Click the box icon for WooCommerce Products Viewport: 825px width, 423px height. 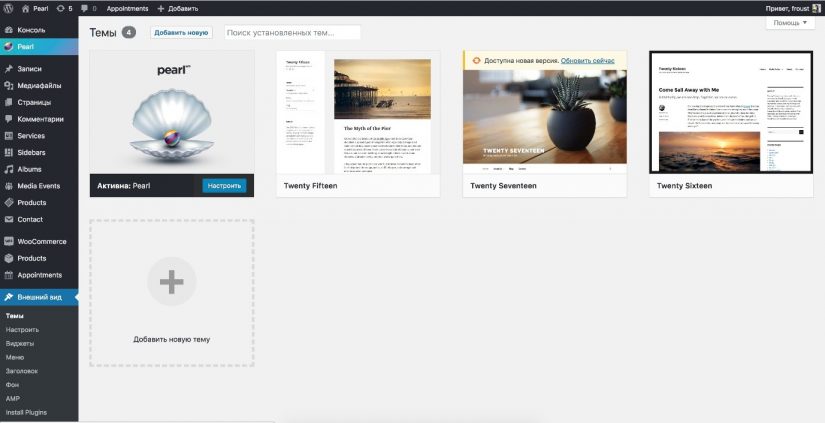pos(8,258)
